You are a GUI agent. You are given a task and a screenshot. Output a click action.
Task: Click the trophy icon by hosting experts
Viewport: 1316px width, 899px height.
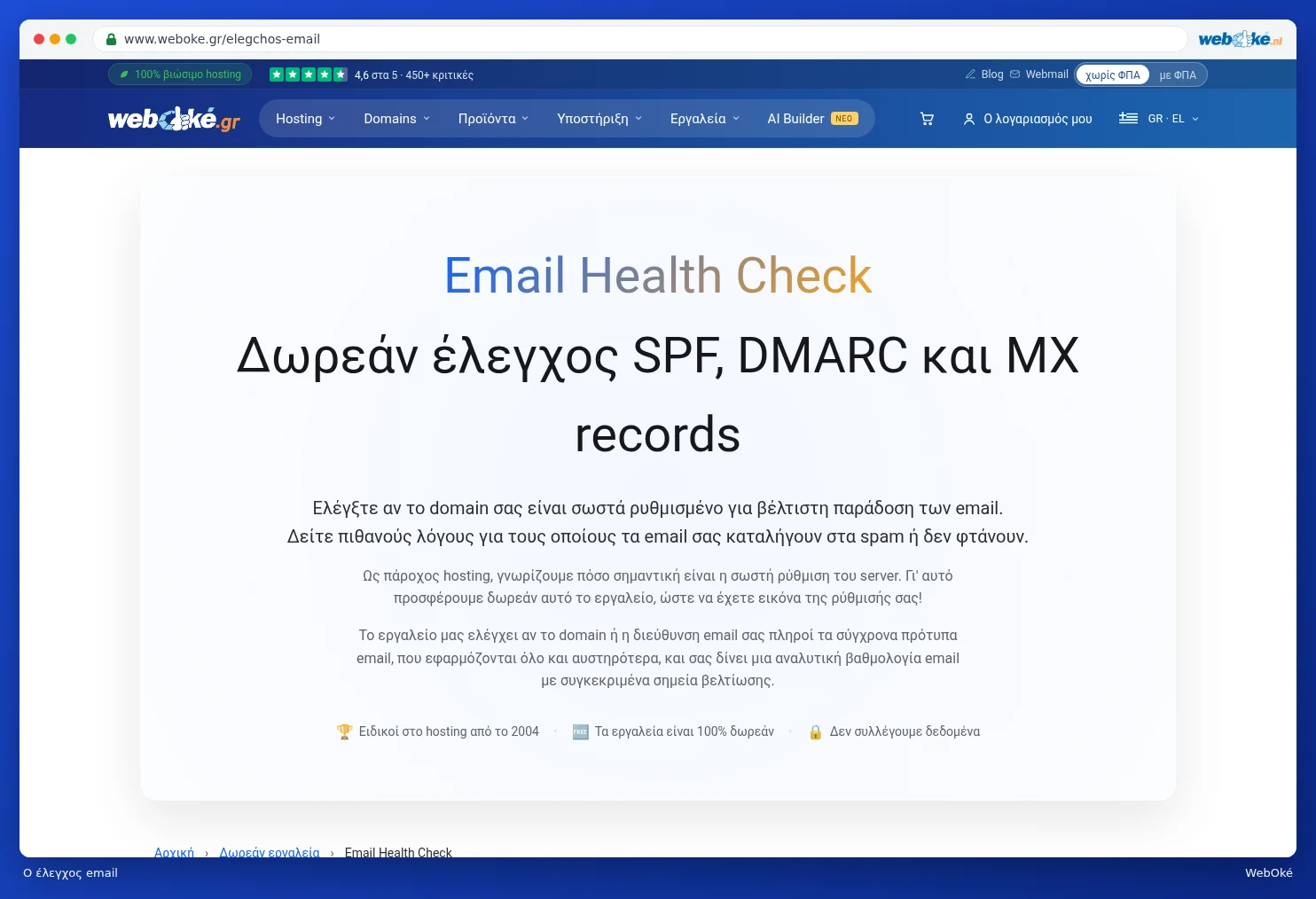click(x=345, y=731)
